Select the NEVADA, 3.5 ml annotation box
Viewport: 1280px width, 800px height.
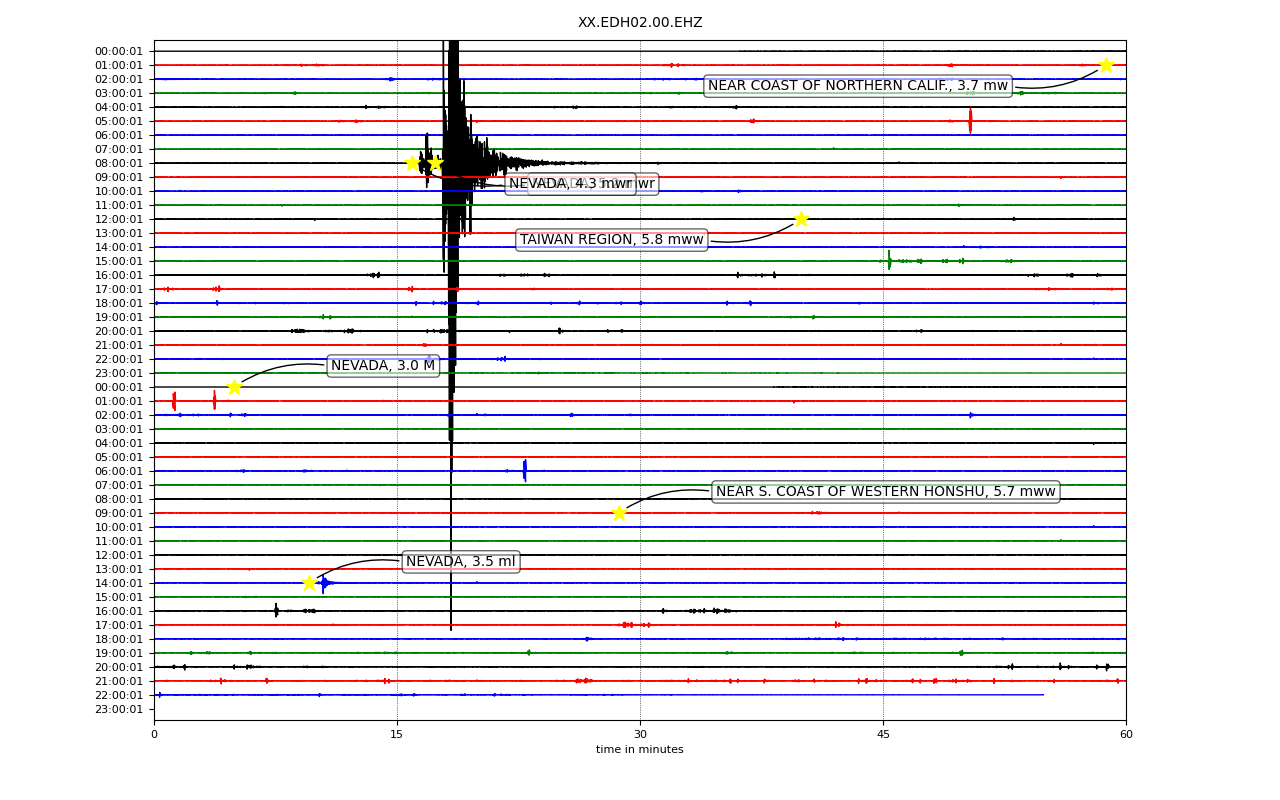pos(461,562)
